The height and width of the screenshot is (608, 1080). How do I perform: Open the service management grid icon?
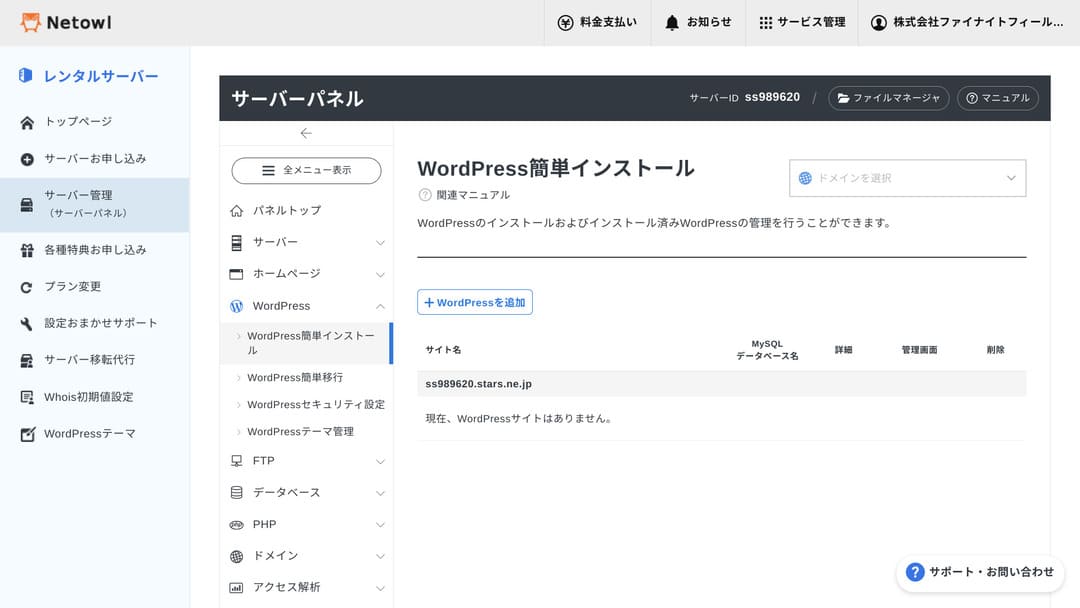click(766, 22)
